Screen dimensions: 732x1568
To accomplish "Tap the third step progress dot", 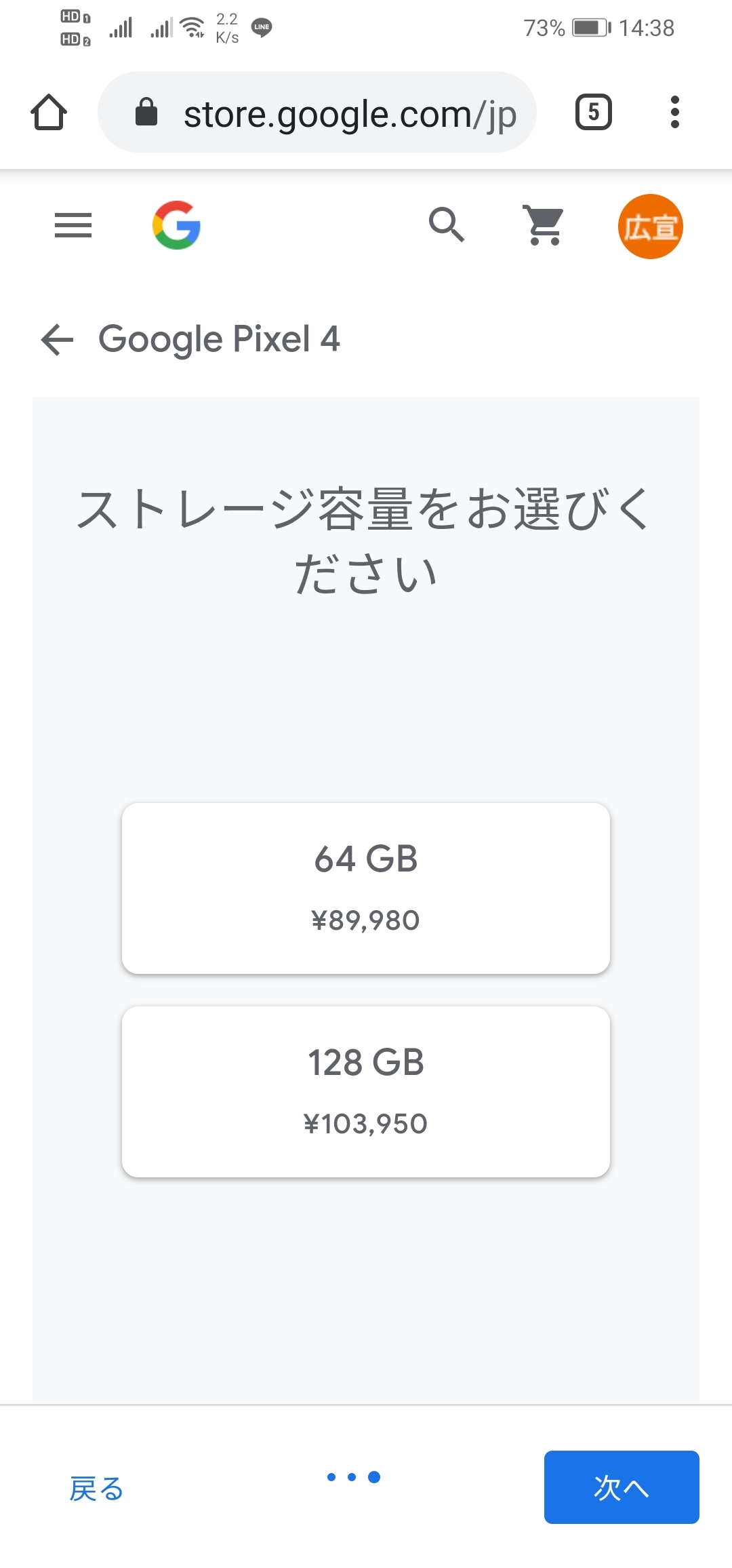I will [x=374, y=1477].
